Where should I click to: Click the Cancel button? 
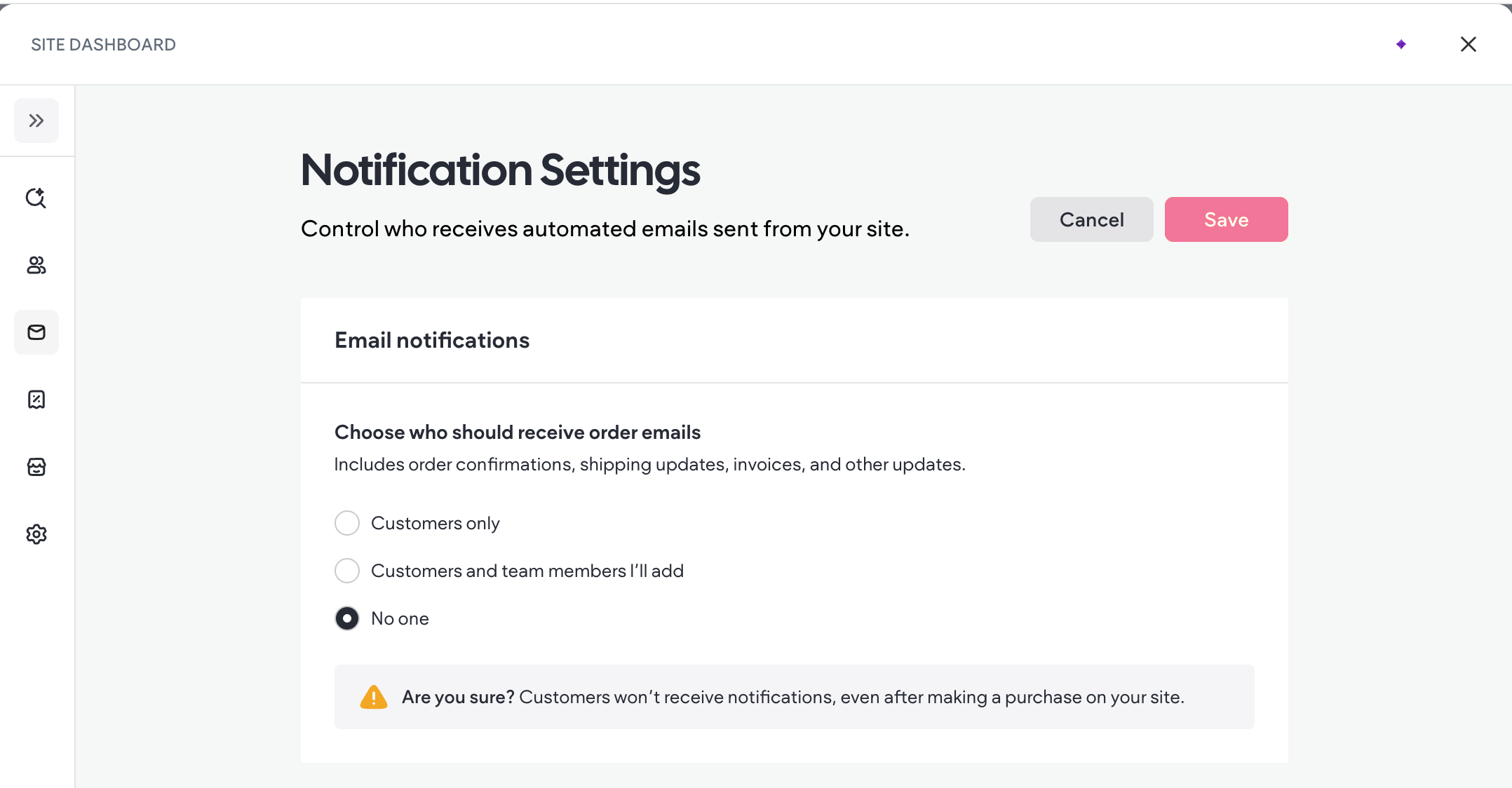pos(1091,219)
